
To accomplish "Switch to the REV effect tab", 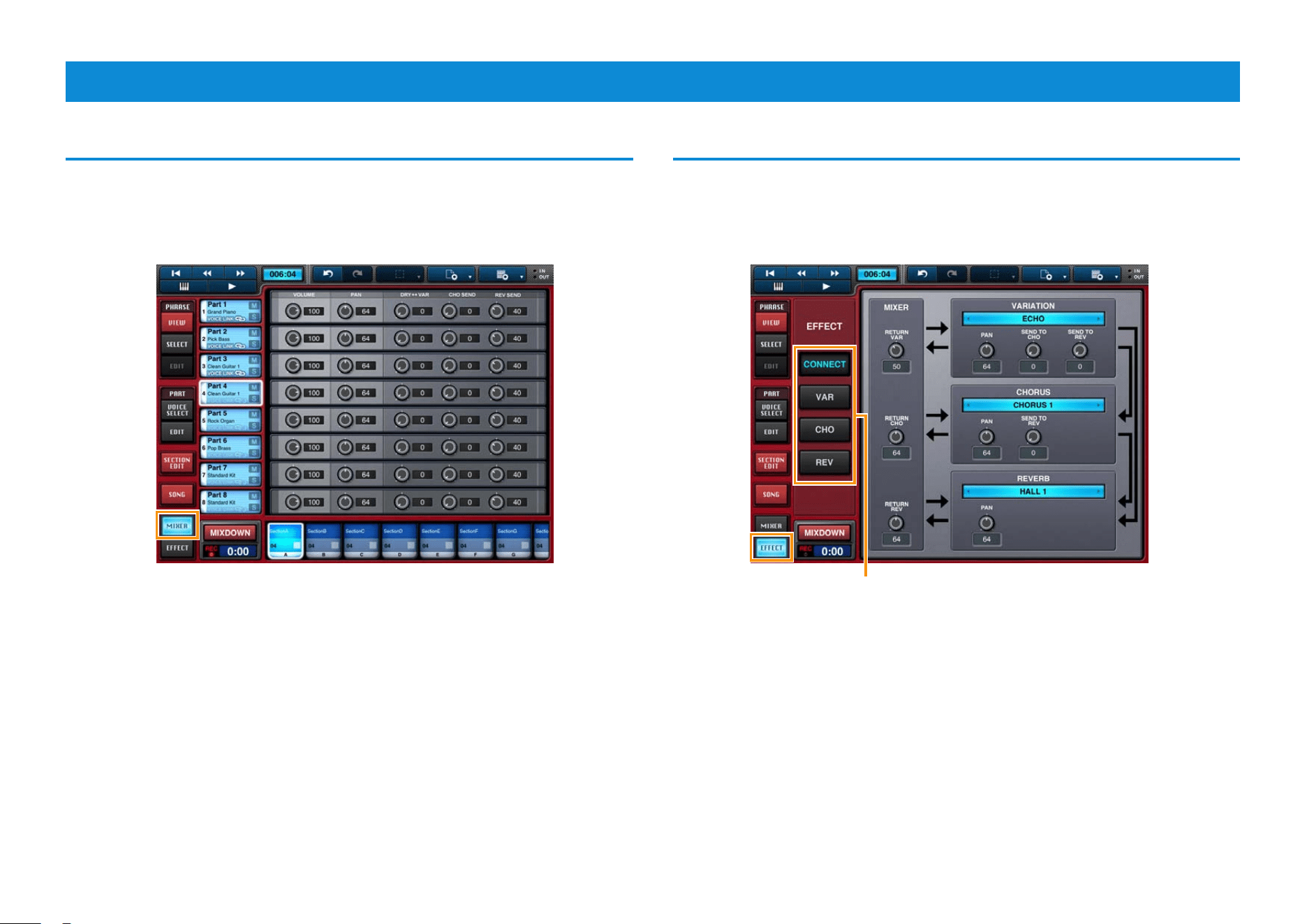I will [x=825, y=462].
